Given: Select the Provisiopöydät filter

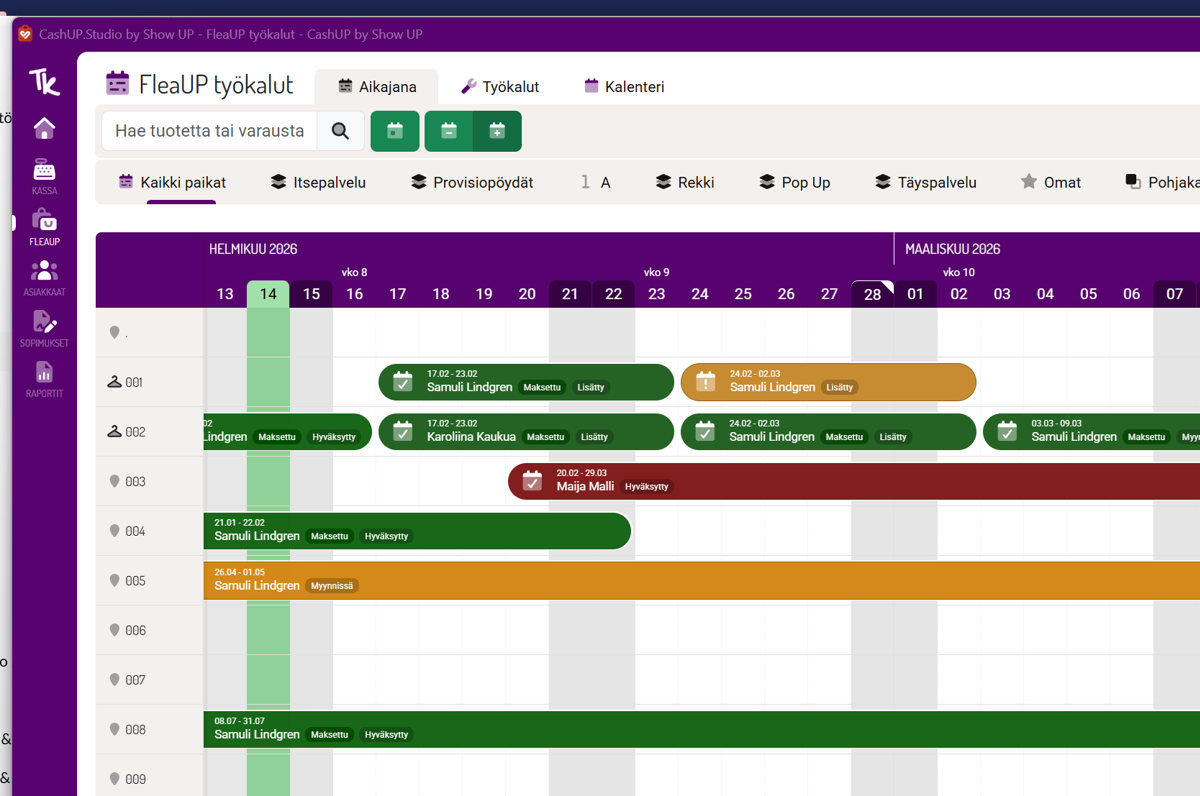Looking at the screenshot, I should tap(472, 182).
